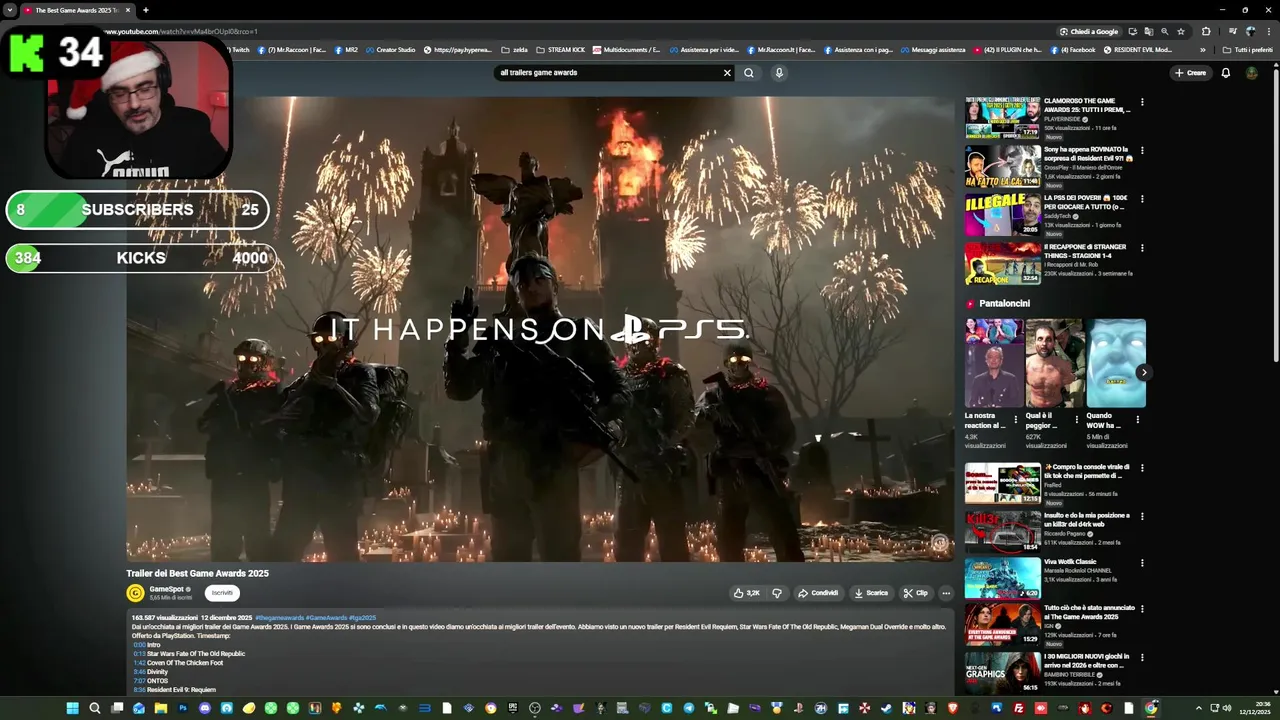1280x720 pixels.
Task: Open Windows taskbar search
Action: [x=94, y=708]
